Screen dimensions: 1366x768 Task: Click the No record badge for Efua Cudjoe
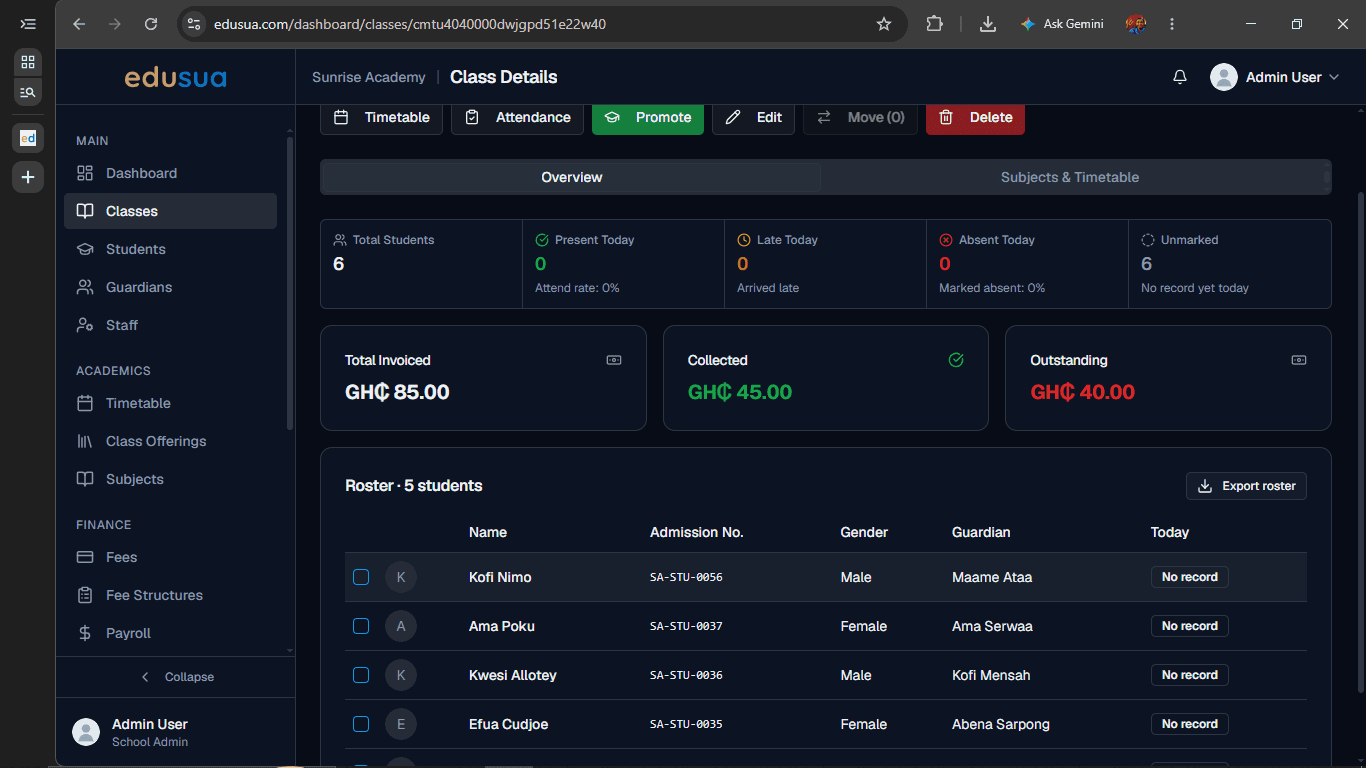[x=1190, y=724]
